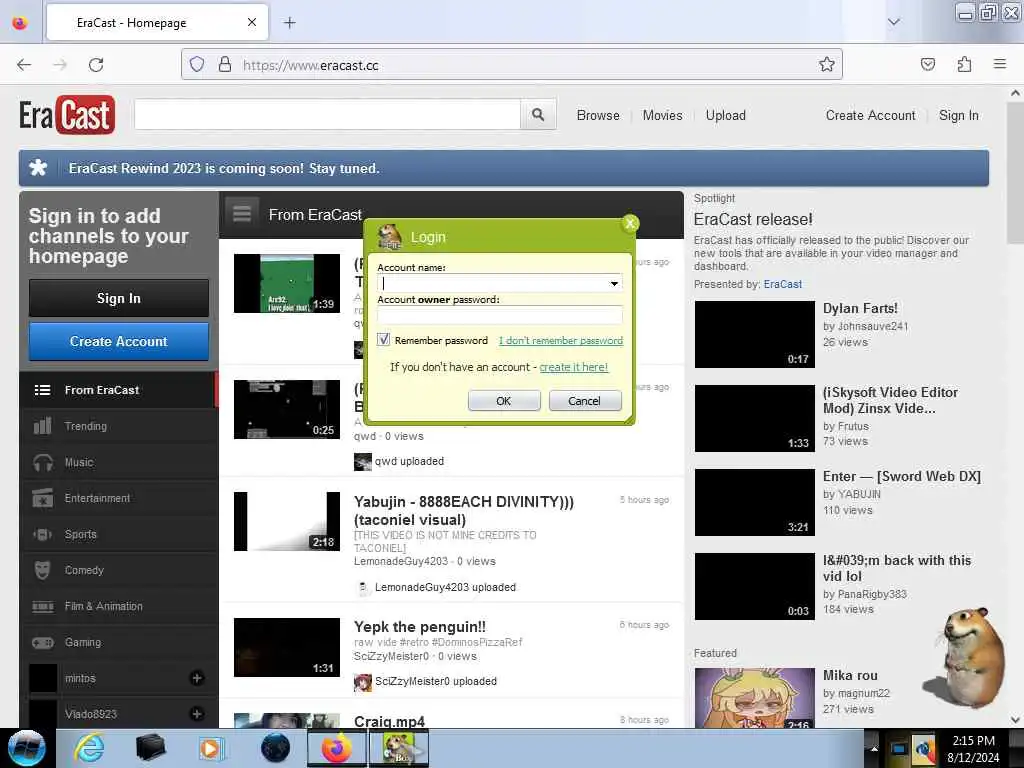Reload the page with refresh icon

[96, 65]
